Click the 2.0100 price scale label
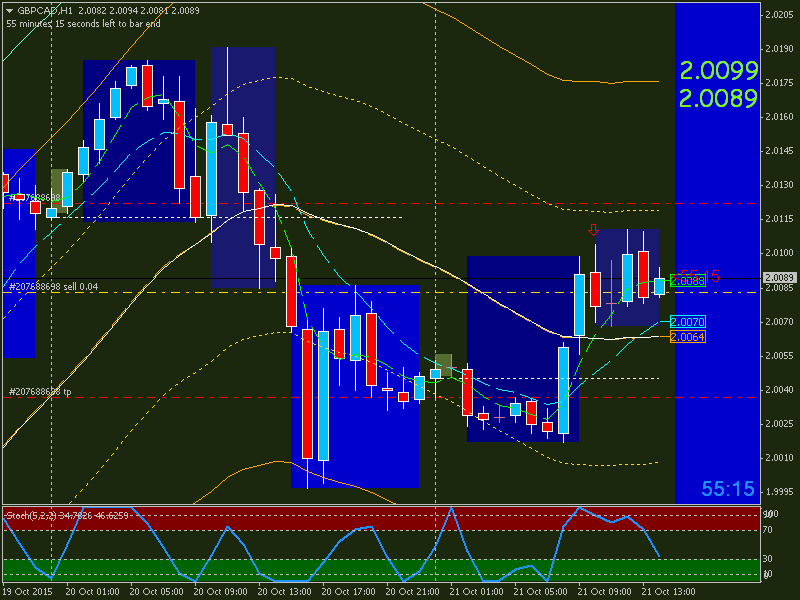Viewport: 800px width, 600px height. [779, 253]
